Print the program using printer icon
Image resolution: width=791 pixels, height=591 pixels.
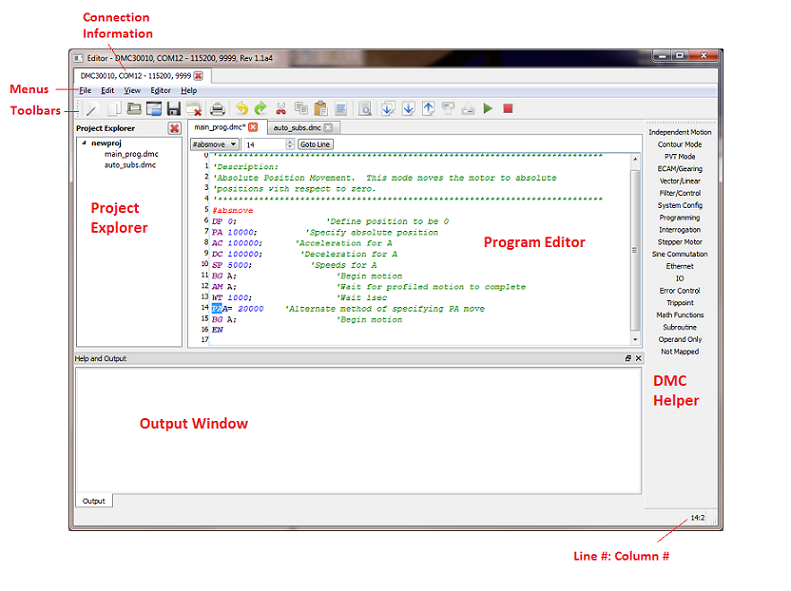point(217,109)
